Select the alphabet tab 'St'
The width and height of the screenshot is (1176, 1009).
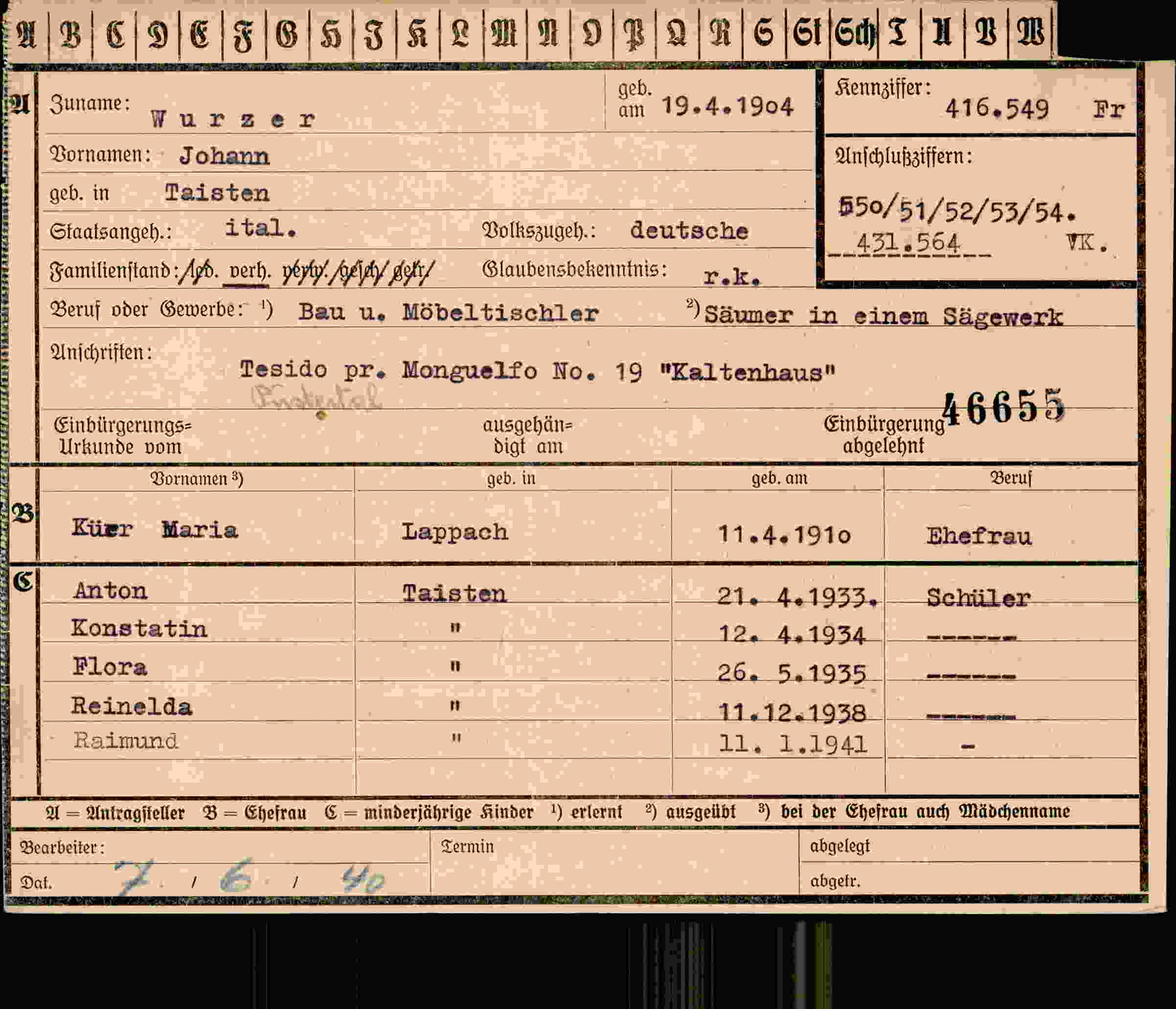808,33
